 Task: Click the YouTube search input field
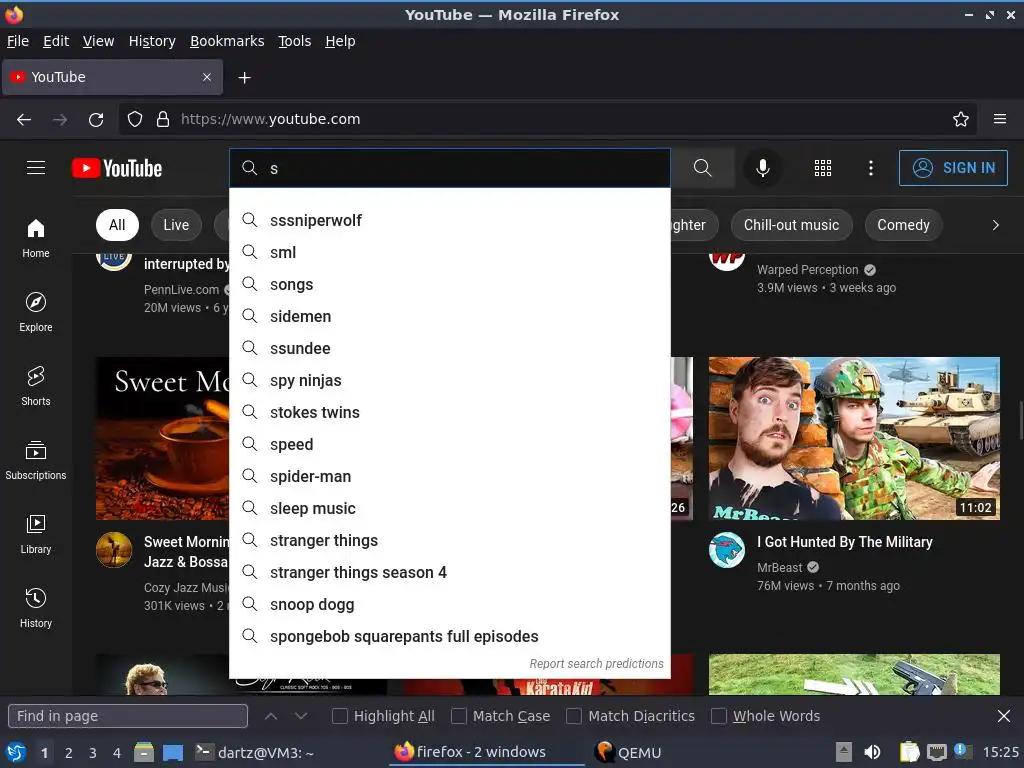click(450, 168)
